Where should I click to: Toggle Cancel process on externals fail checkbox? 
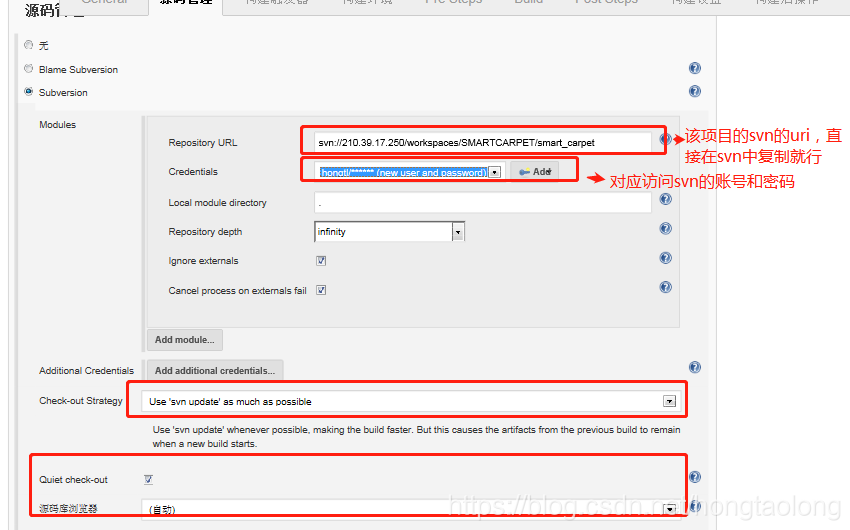pos(321,290)
